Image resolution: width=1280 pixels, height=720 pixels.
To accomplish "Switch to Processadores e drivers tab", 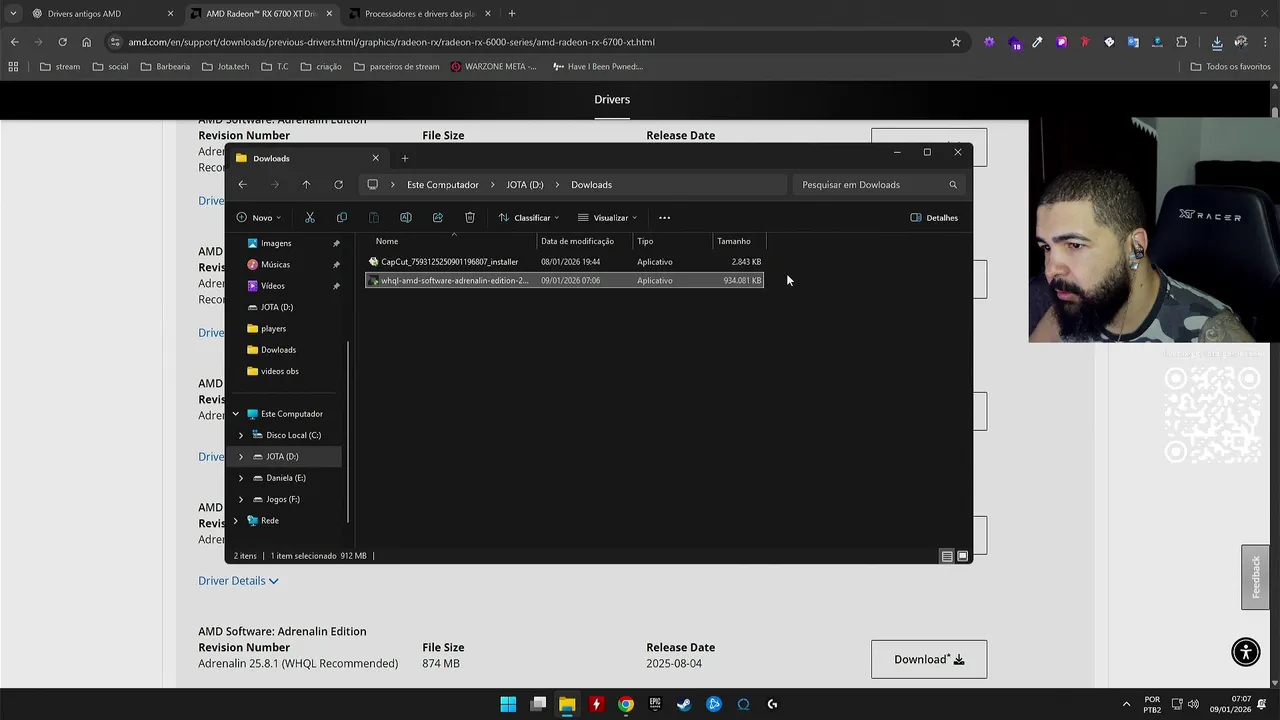I will click(x=419, y=14).
